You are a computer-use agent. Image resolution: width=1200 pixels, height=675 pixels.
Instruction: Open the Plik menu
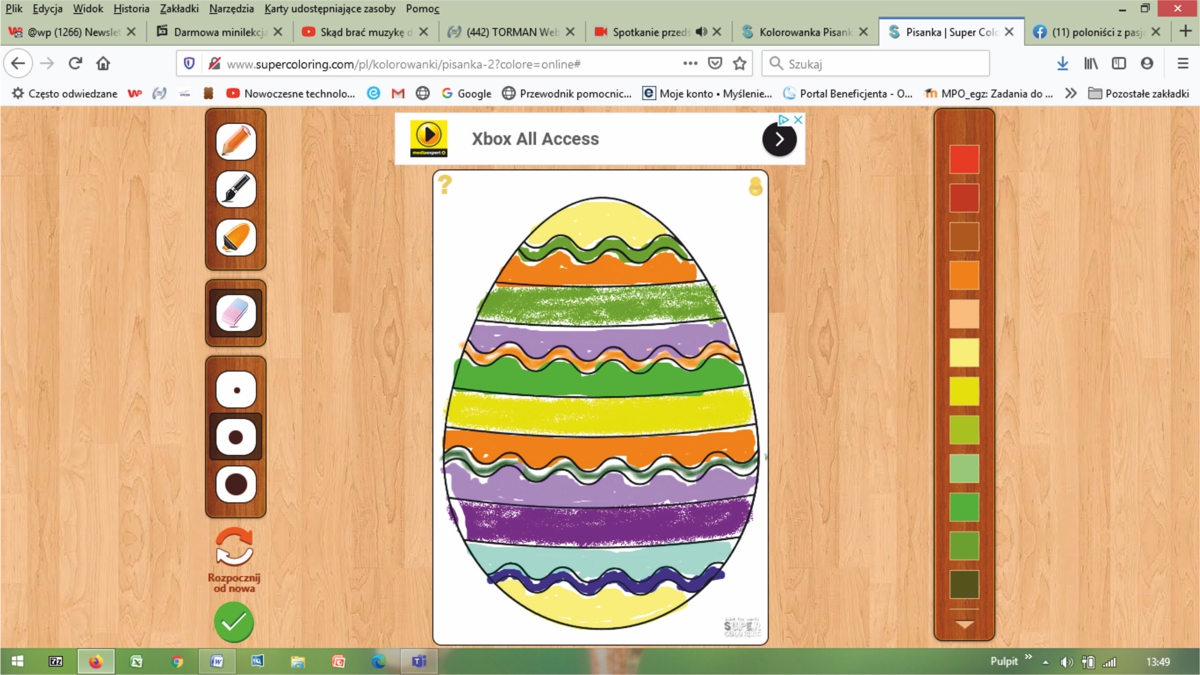click(x=14, y=9)
